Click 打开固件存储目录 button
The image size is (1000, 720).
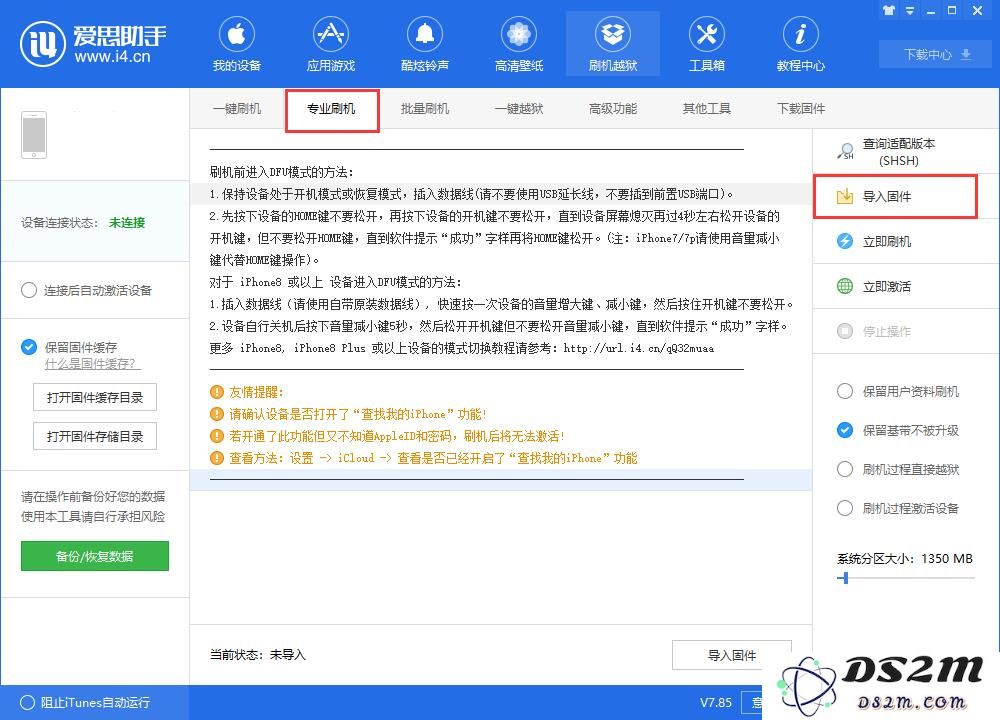coord(95,436)
